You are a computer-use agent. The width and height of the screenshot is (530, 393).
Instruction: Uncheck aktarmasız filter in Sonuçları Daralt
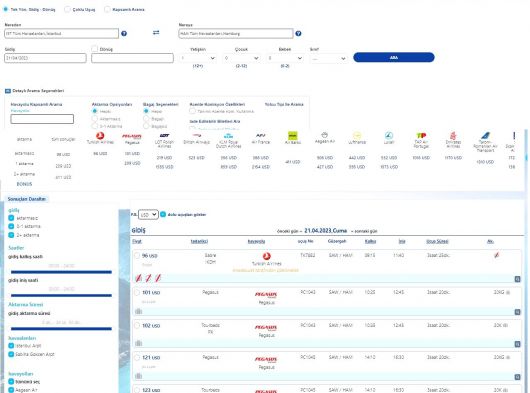[x=11, y=218]
